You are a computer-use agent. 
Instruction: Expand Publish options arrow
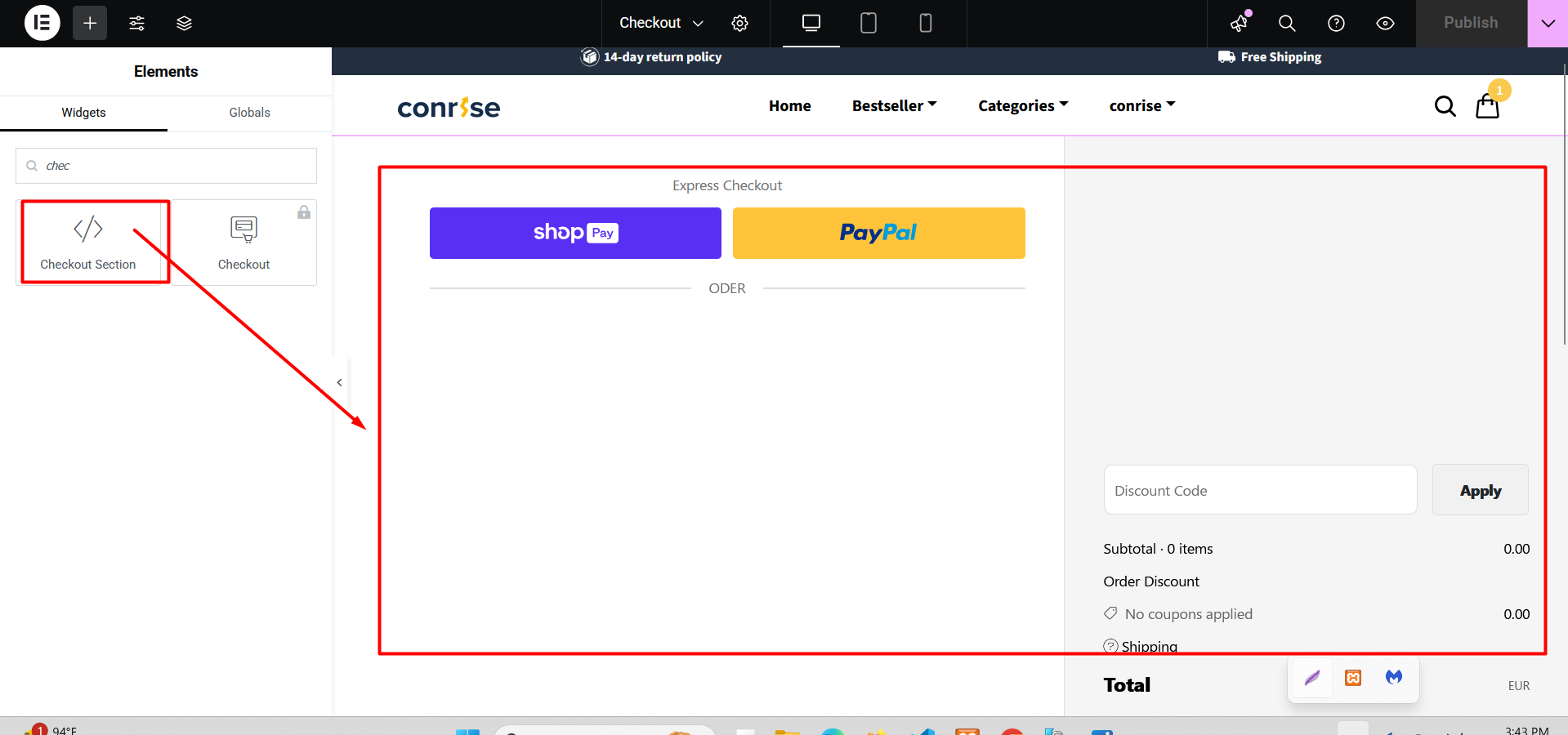(1548, 23)
